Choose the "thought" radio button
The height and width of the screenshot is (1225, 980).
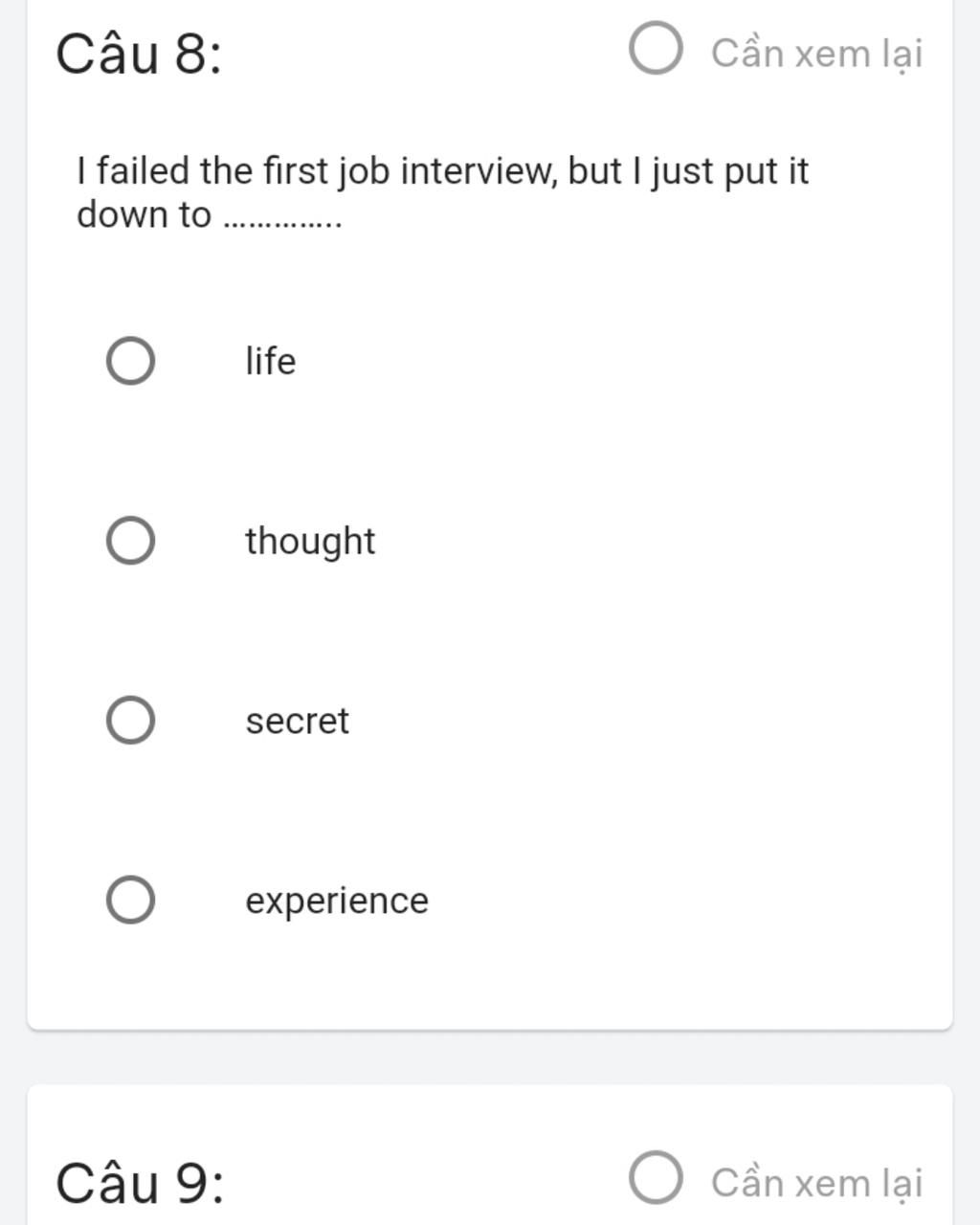pos(130,541)
